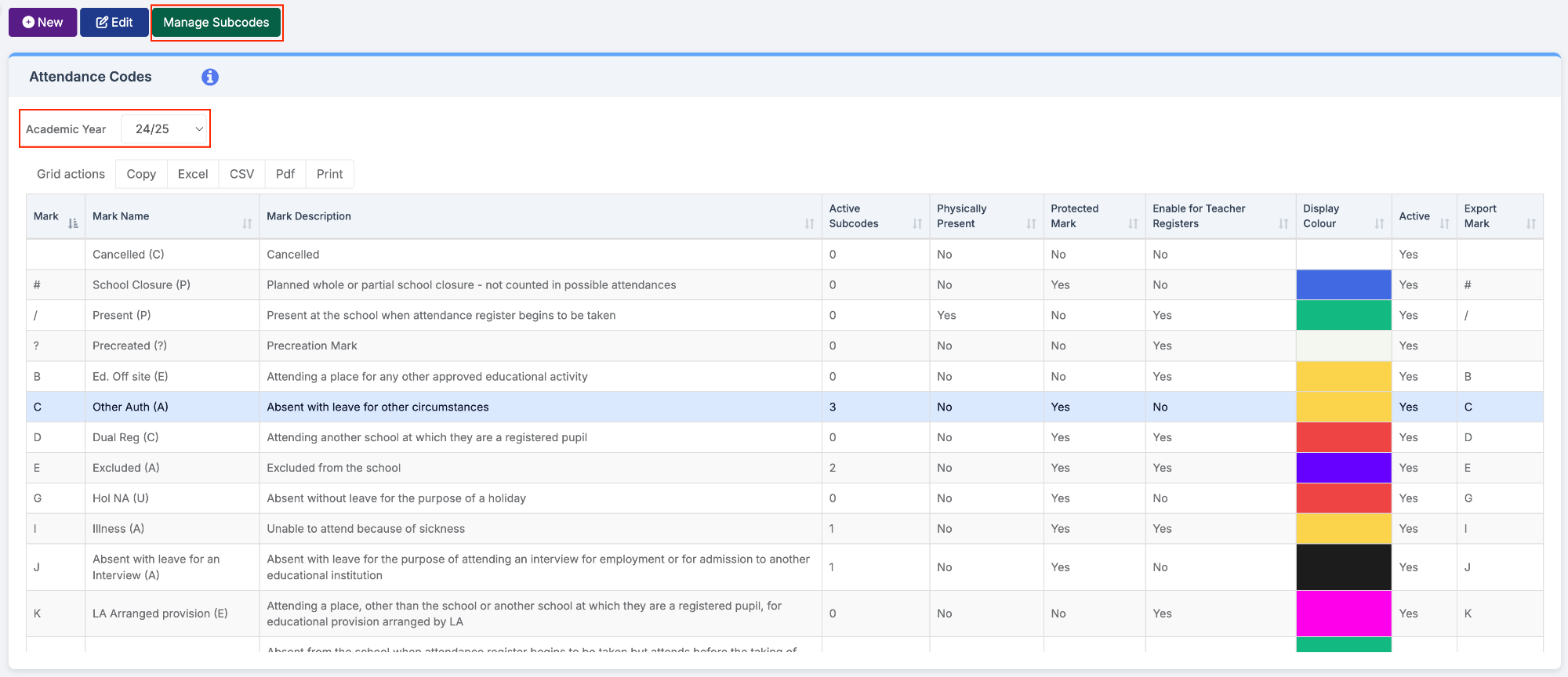Select the Present (P) row
Viewport: 1568px width, 677px height.
[784, 315]
